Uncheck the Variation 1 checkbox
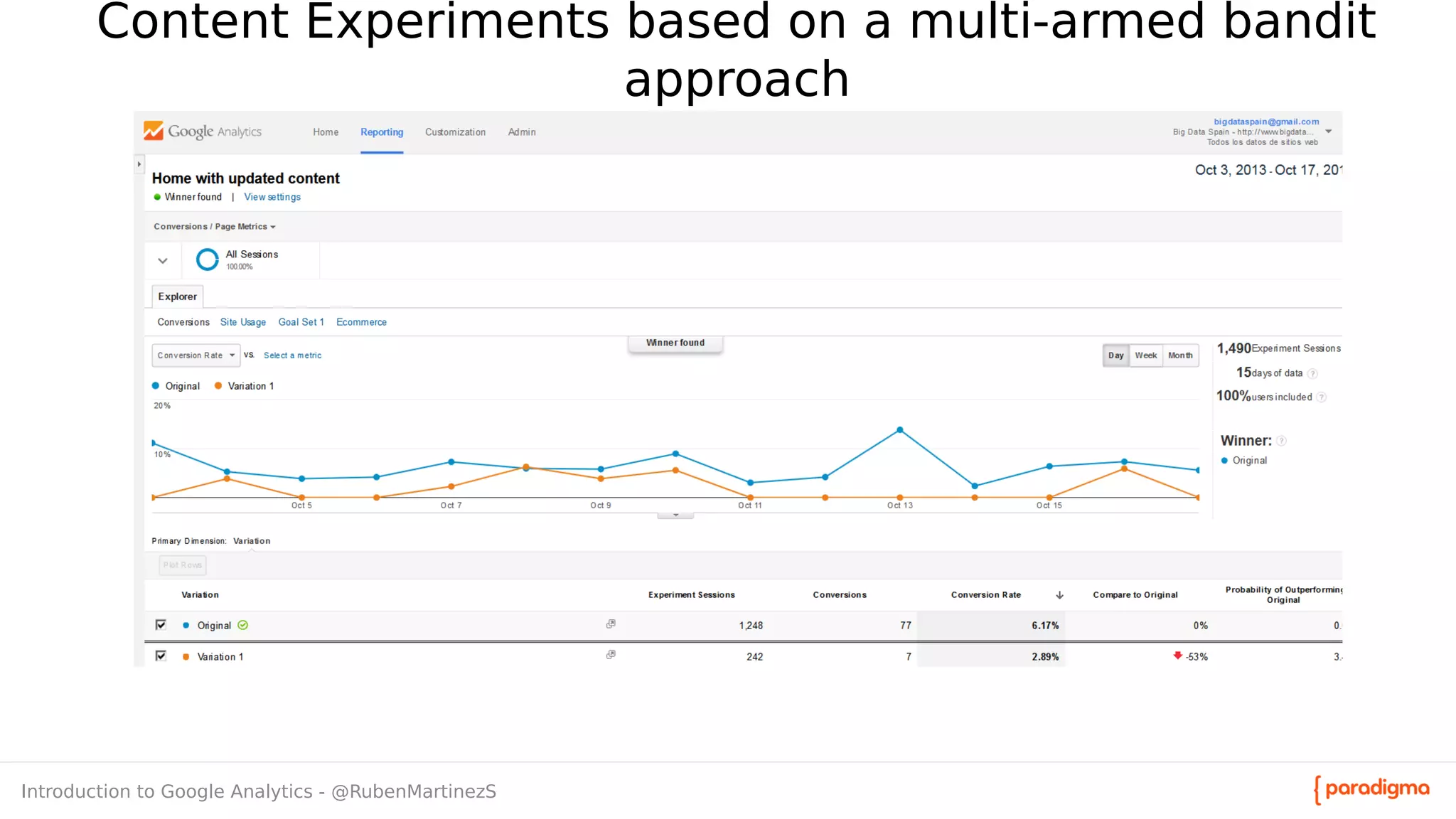1456x819 pixels. [161, 655]
